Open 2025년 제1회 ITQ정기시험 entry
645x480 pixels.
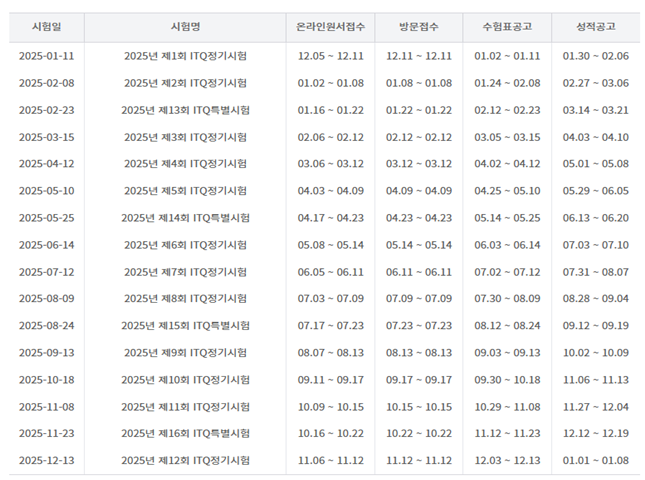185,56
